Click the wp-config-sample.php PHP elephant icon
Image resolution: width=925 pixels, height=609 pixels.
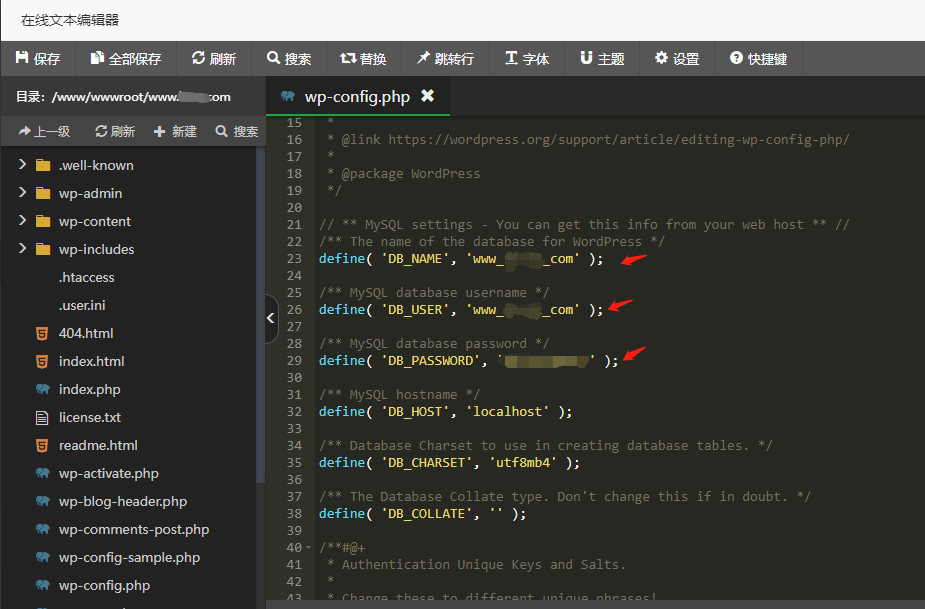[42, 557]
